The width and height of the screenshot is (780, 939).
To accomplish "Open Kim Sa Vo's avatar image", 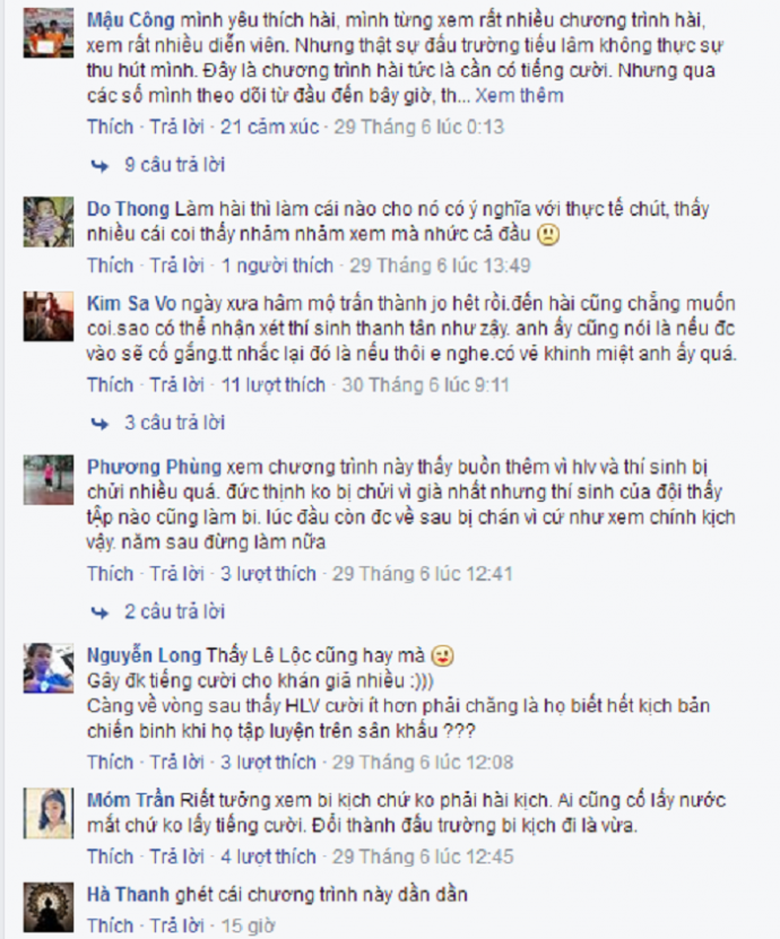I will [49, 316].
